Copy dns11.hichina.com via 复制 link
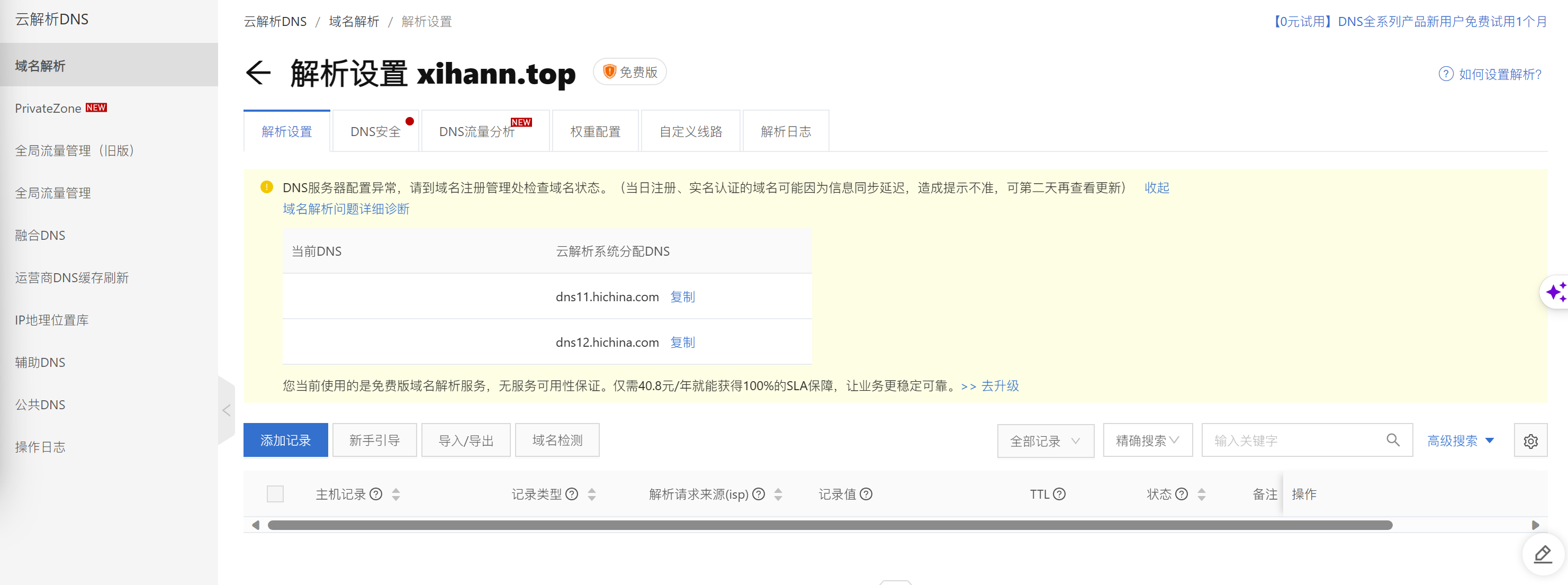 click(682, 297)
